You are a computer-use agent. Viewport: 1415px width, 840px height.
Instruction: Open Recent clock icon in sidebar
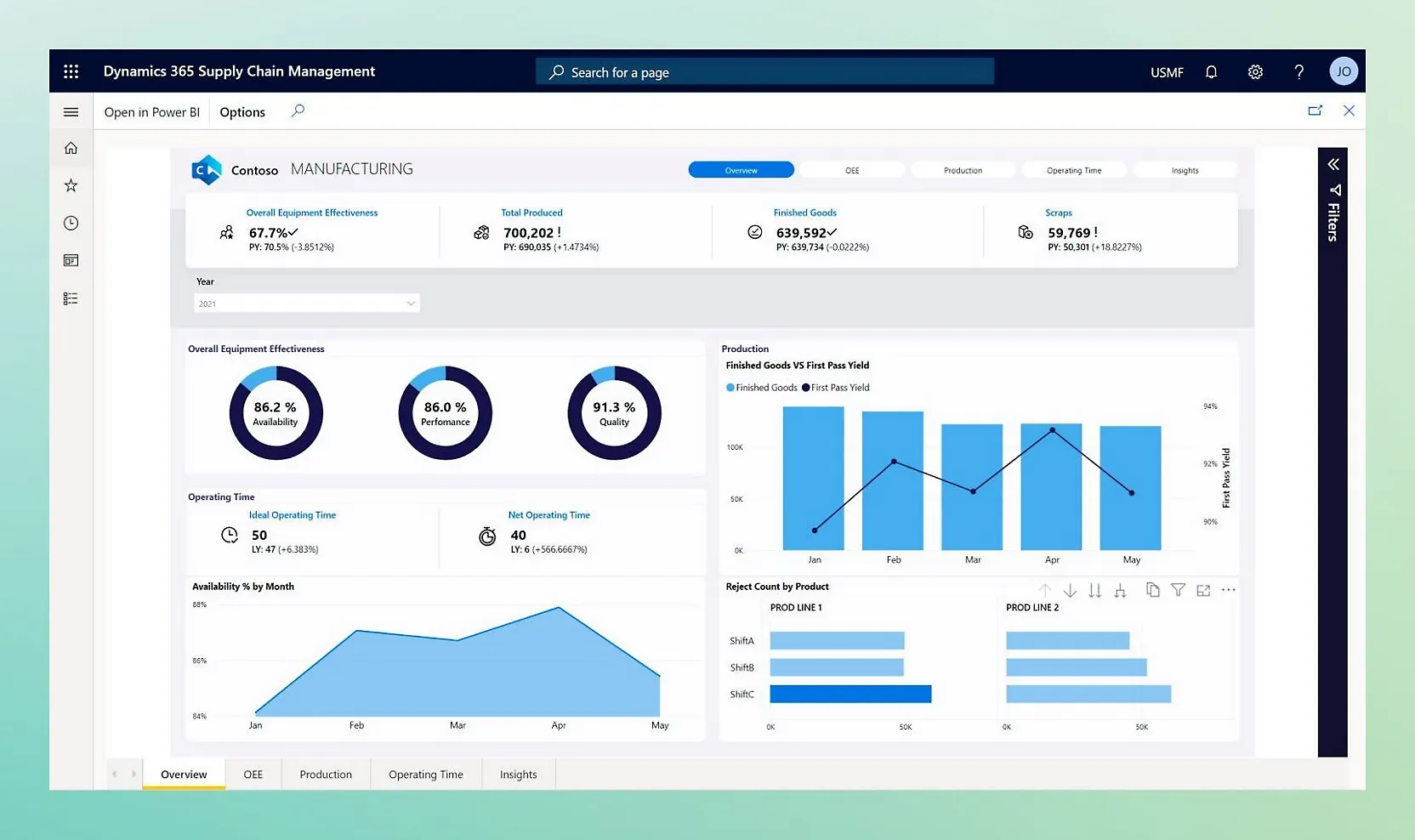[71, 223]
